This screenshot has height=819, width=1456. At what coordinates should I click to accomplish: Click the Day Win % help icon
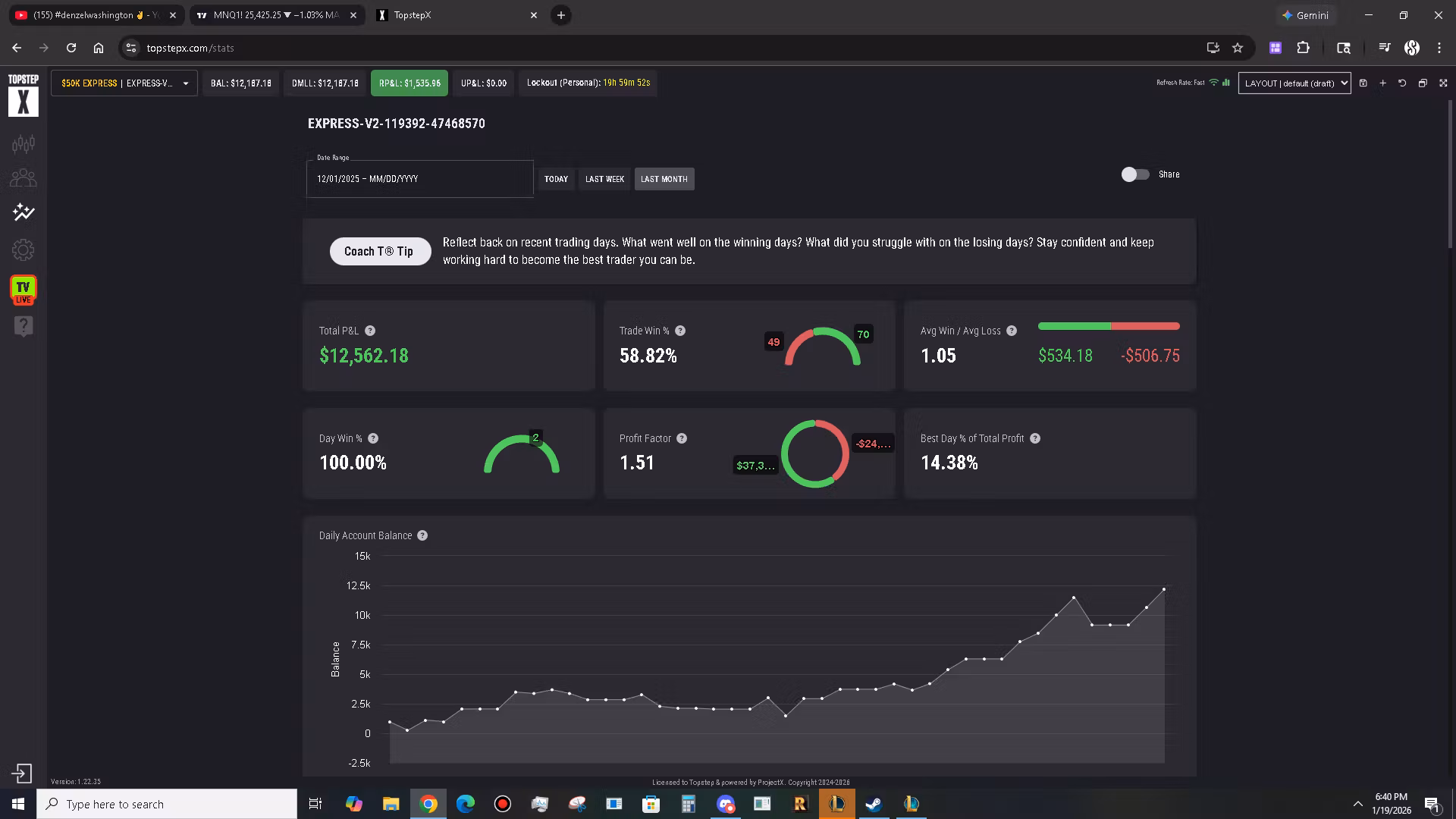373,438
